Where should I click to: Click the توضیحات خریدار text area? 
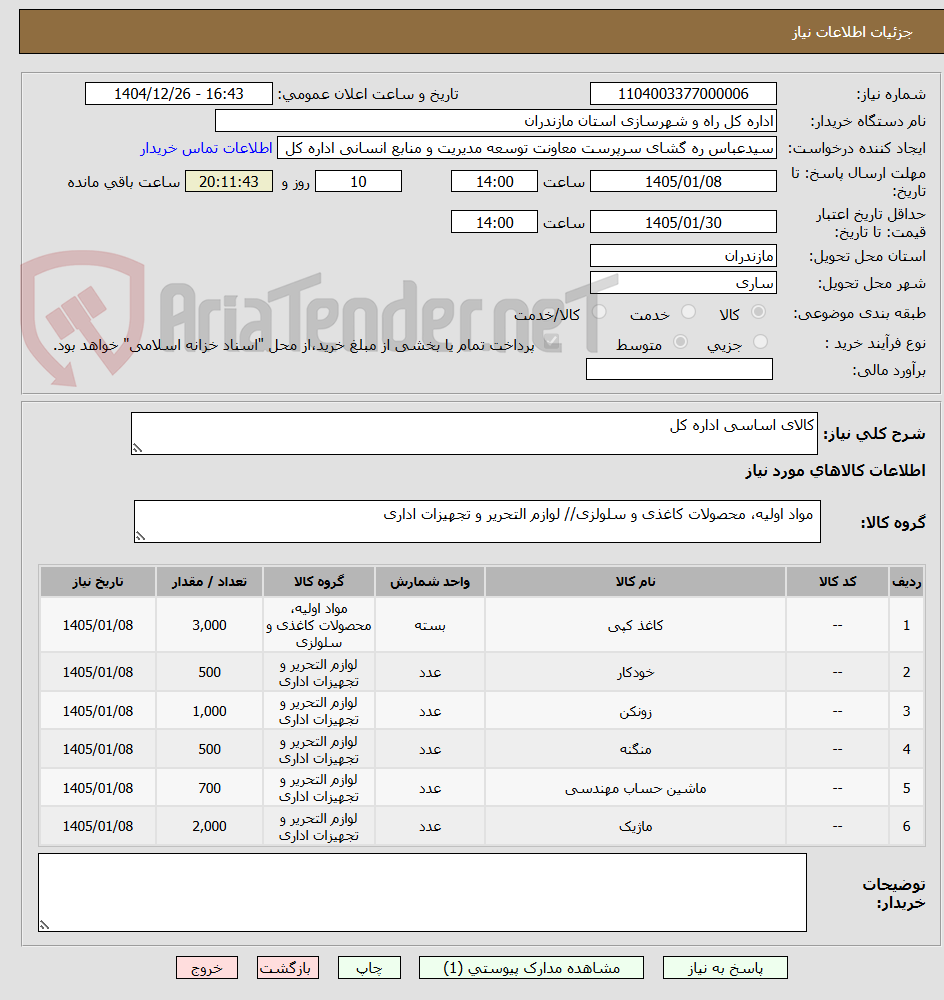click(x=422, y=892)
